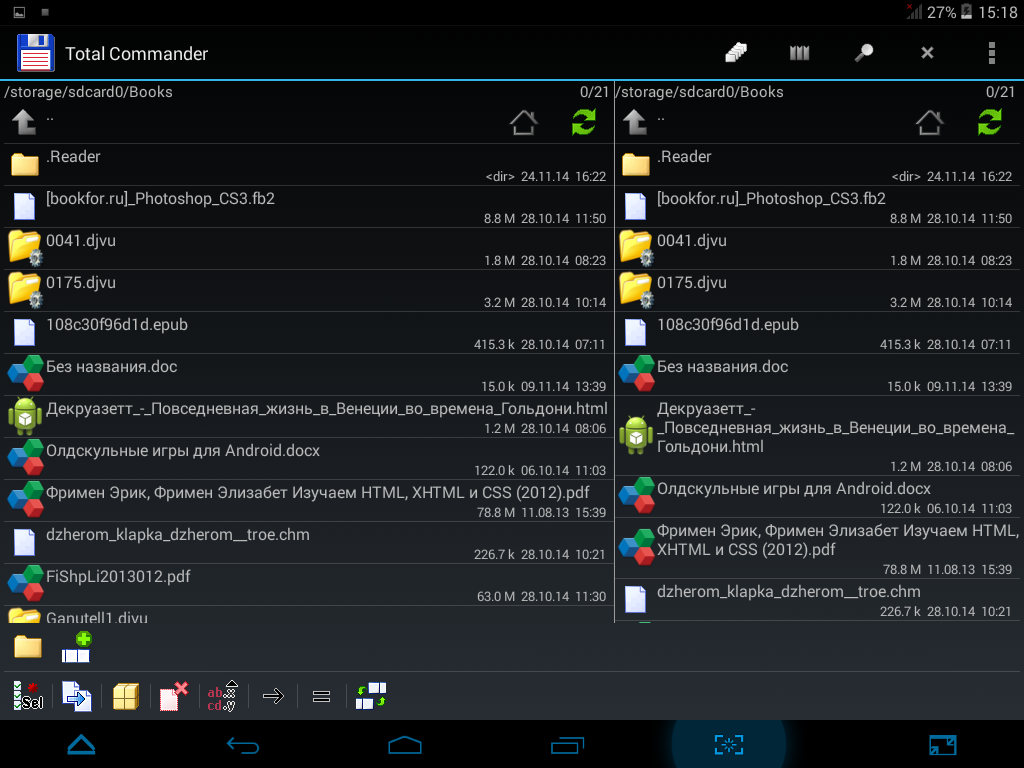Tap the folder button in button bar
Screen dimensions: 1024x768
tap(27, 647)
